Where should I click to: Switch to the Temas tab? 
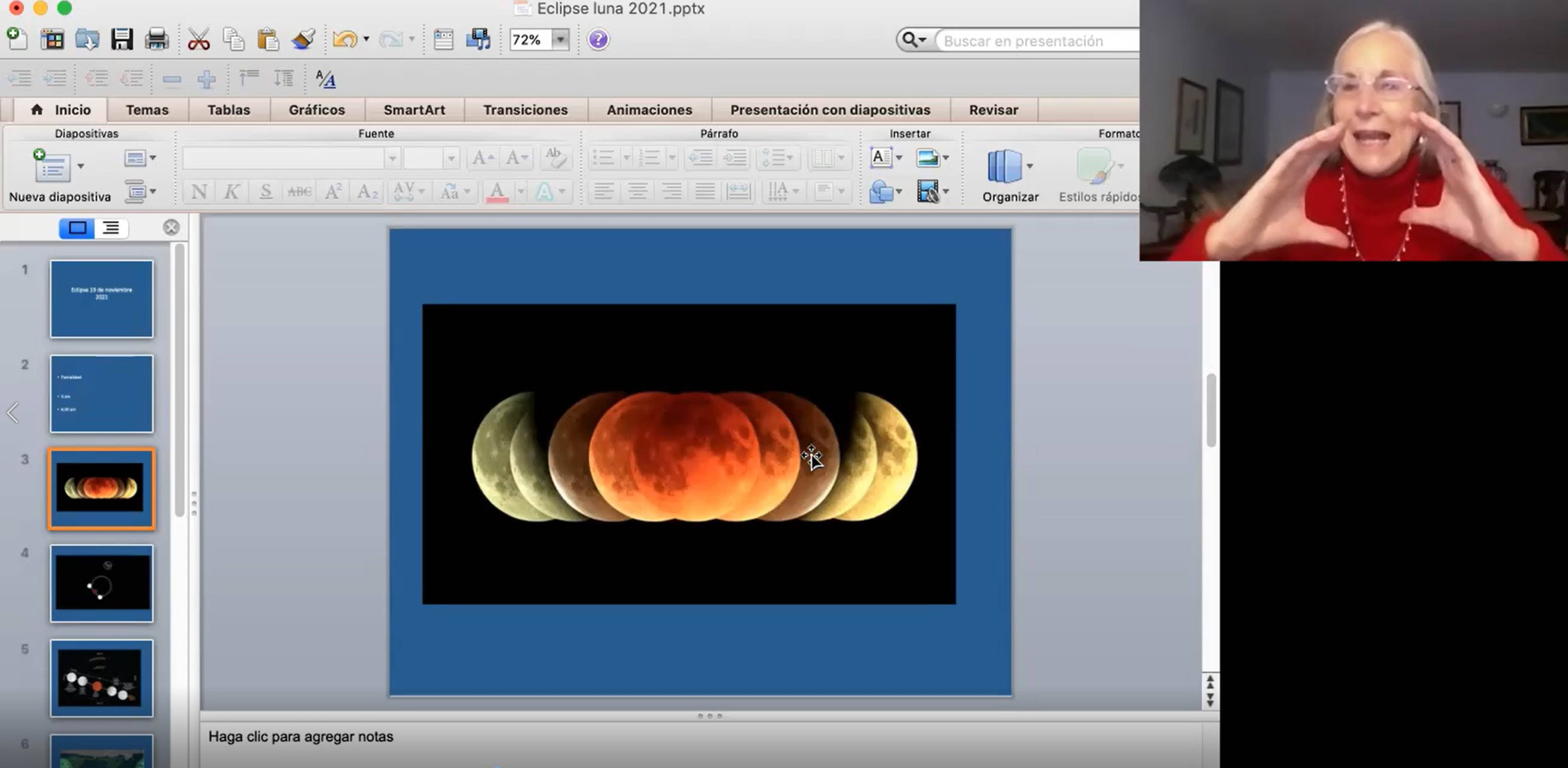(147, 110)
